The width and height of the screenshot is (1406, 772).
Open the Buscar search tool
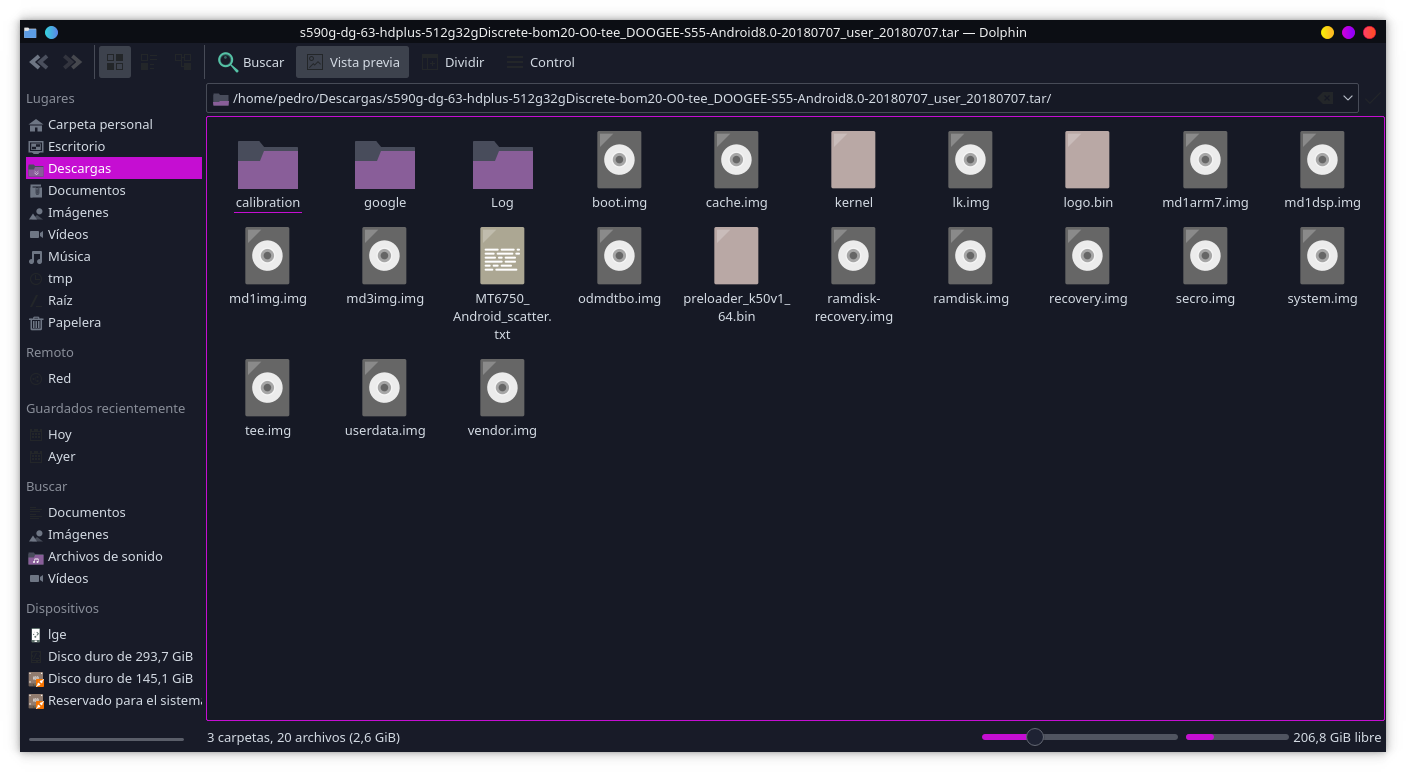point(252,62)
